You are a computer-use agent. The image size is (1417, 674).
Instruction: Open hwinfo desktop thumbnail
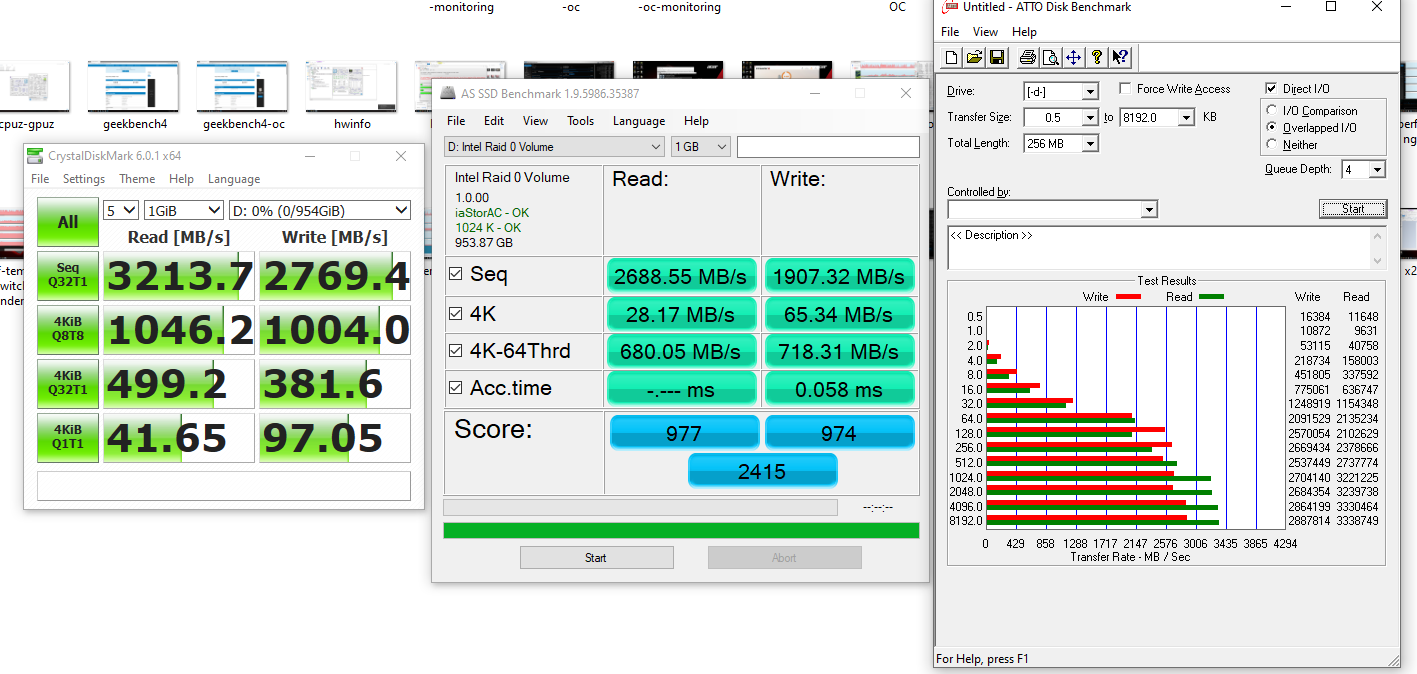[x=352, y=87]
